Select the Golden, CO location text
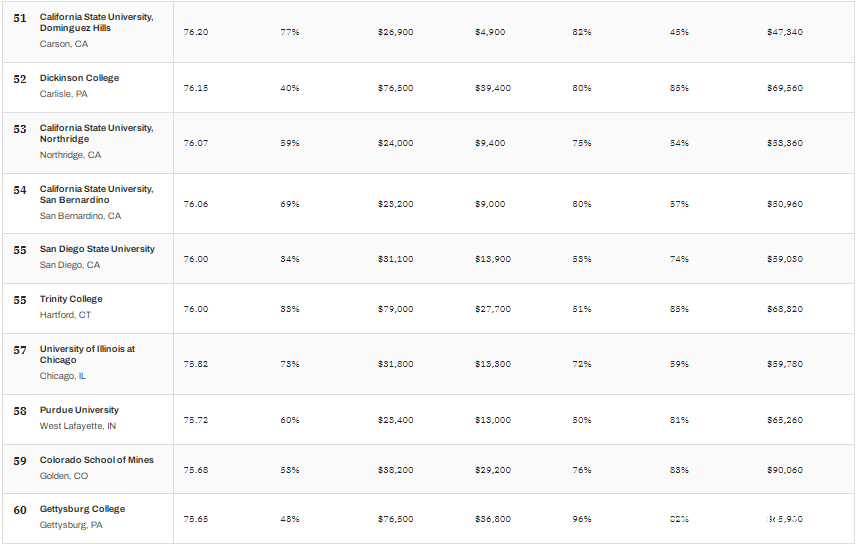The height and width of the screenshot is (544, 857). coord(63,476)
